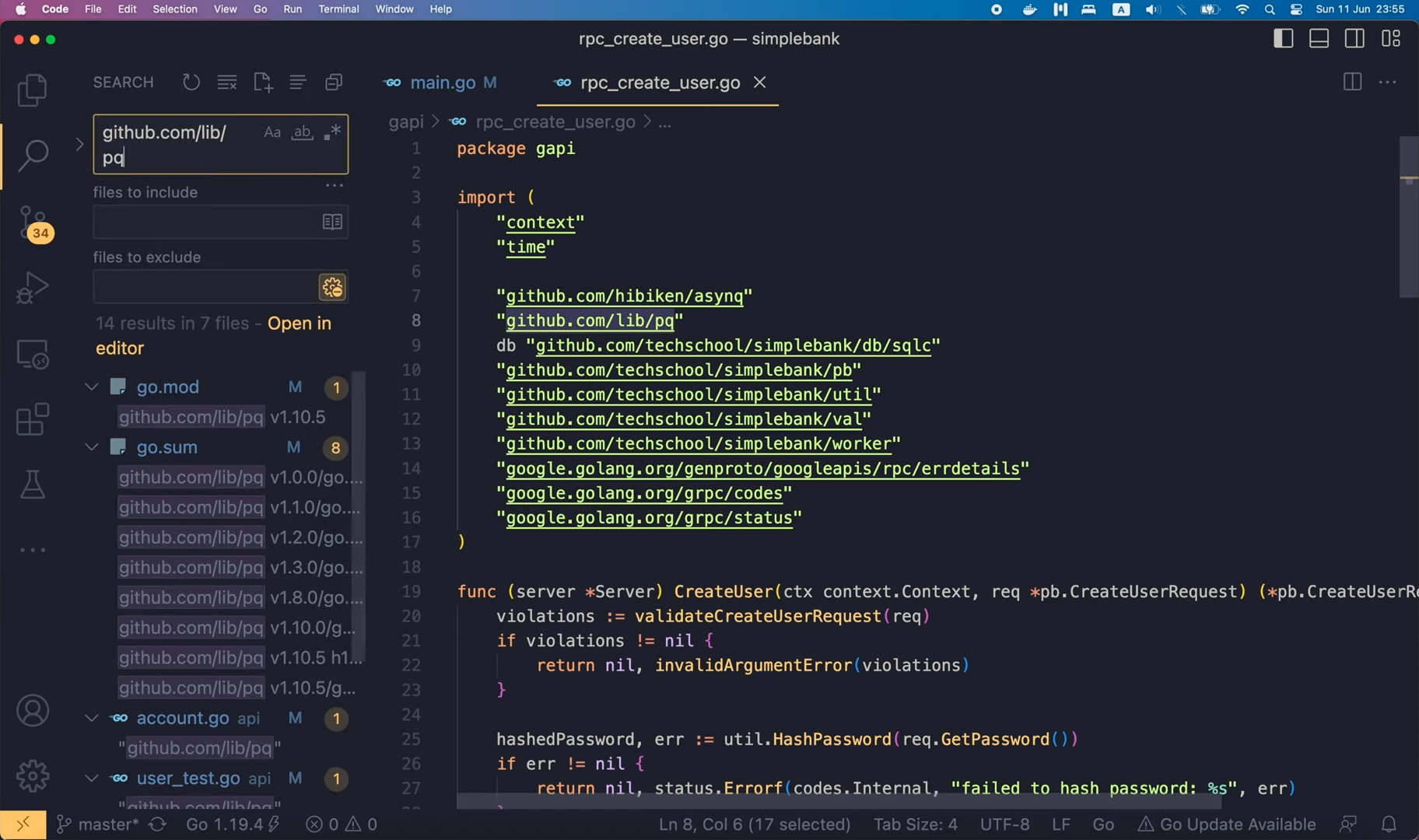Open remote window button in status bar
This screenshot has width=1419, height=840.
pyautogui.click(x=23, y=824)
